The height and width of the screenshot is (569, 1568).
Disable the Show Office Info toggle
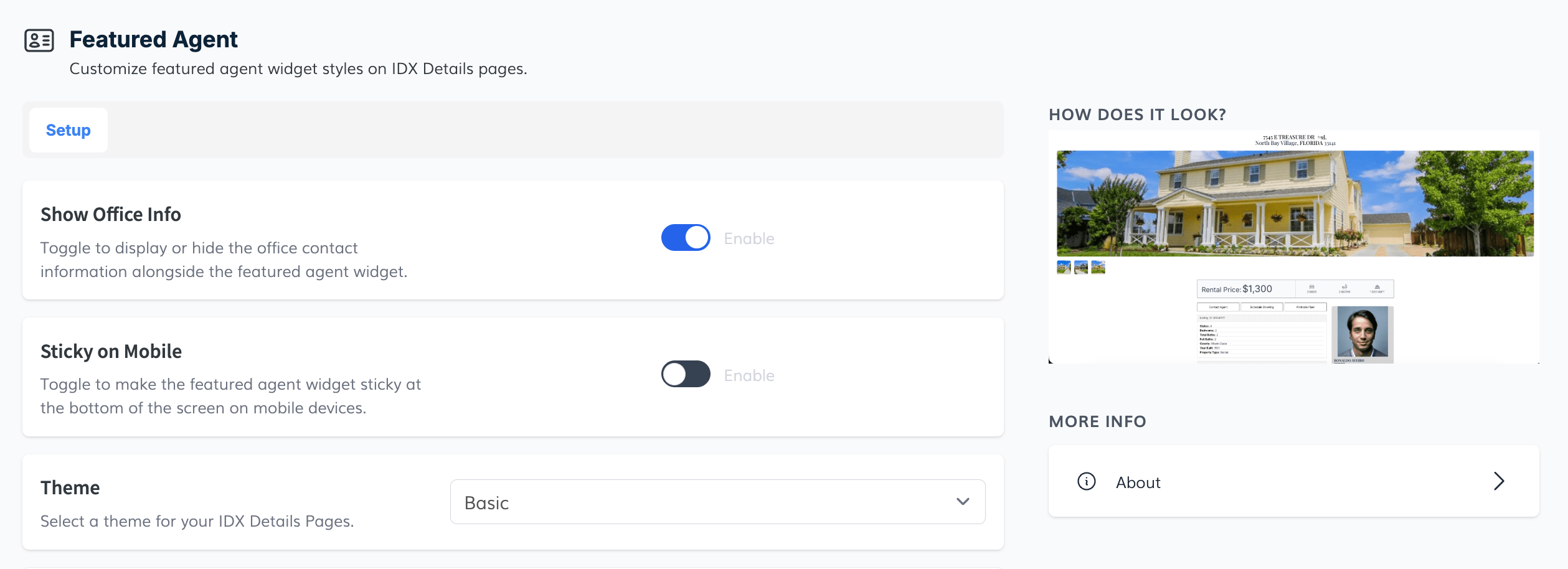pyautogui.click(x=686, y=238)
